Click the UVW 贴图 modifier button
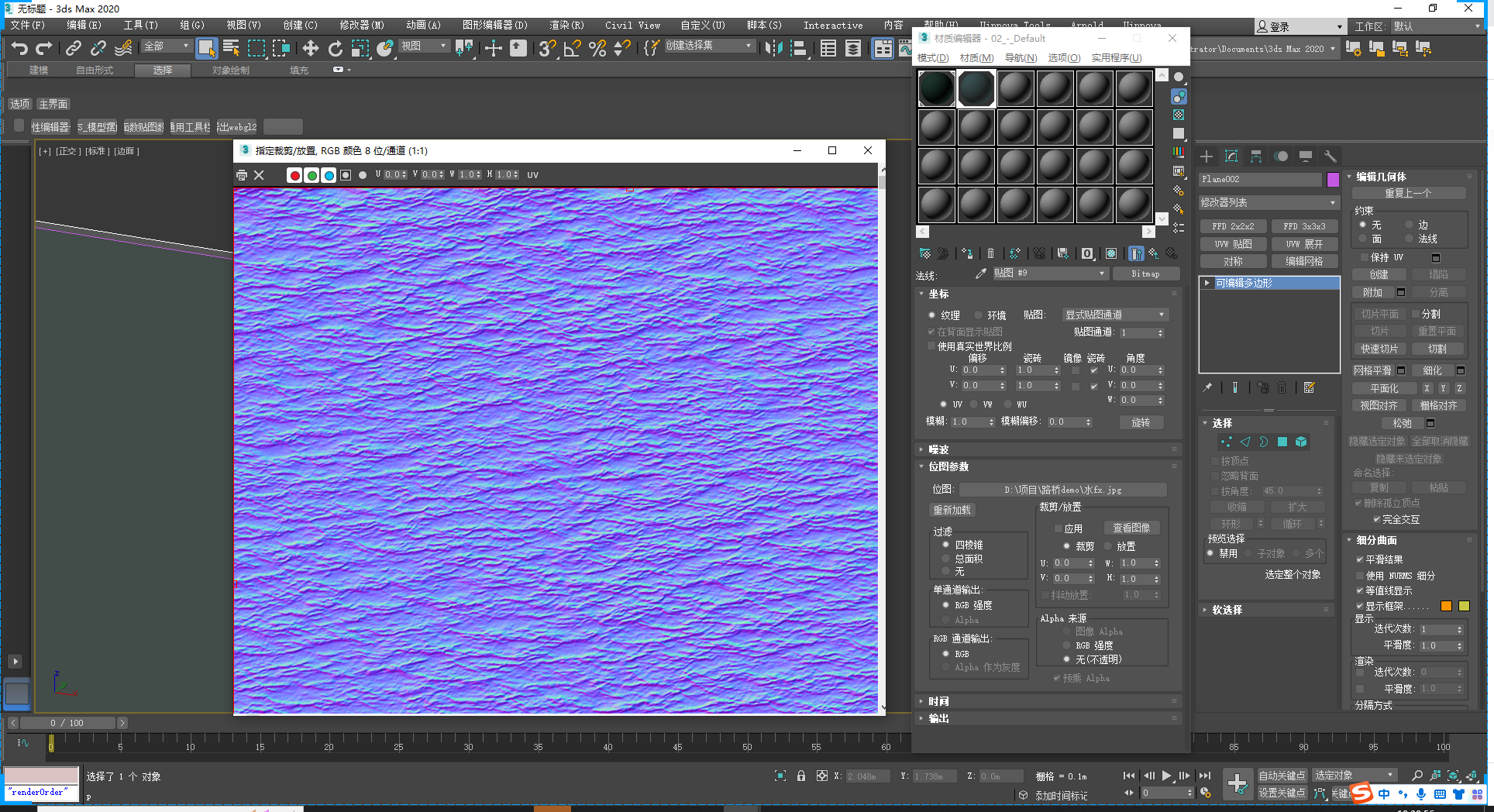The height and width of the screenshot is (812, 1494). (1233, 244)
